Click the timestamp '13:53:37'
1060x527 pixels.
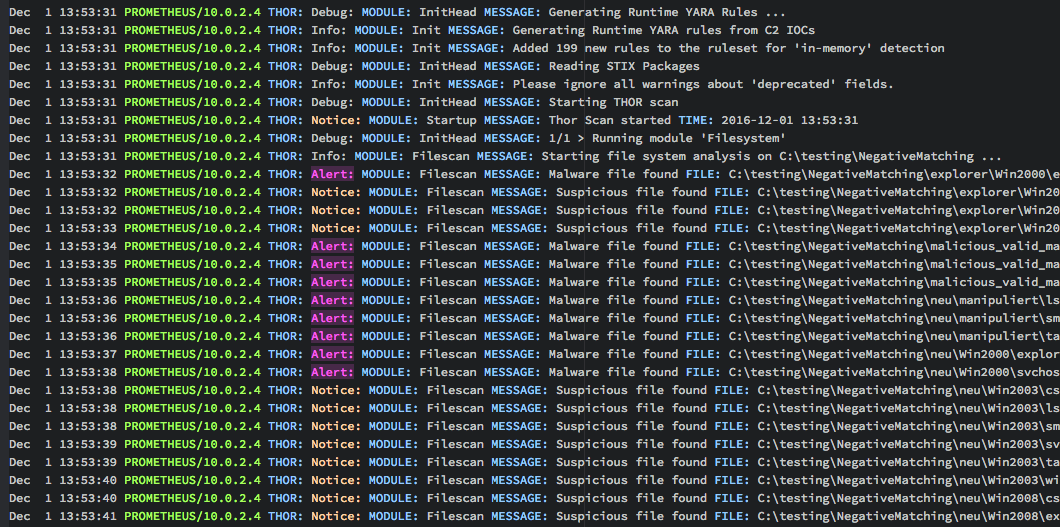tap(88, 354)
